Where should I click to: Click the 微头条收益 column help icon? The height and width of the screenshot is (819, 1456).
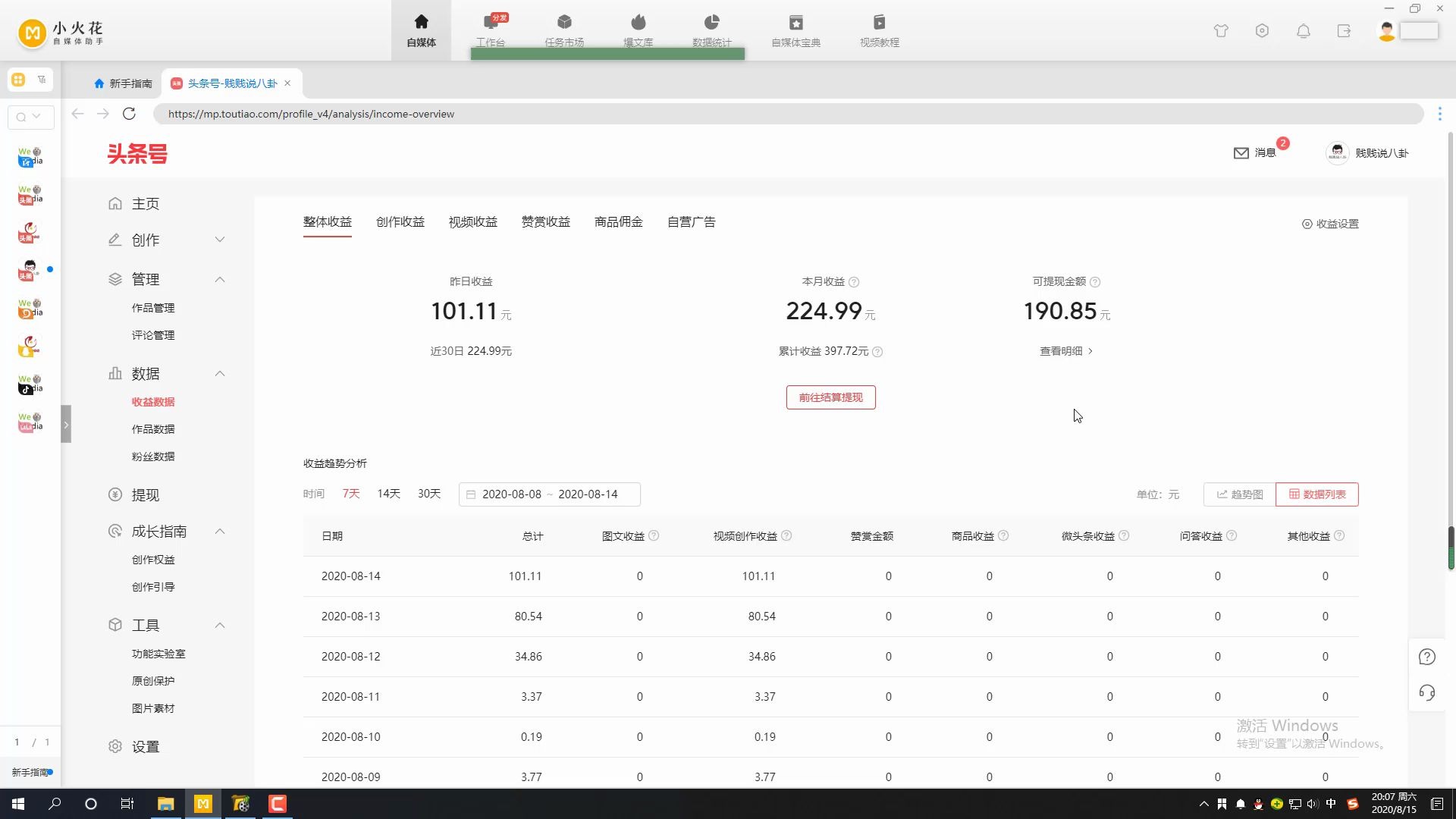(x=1124, y=535)
